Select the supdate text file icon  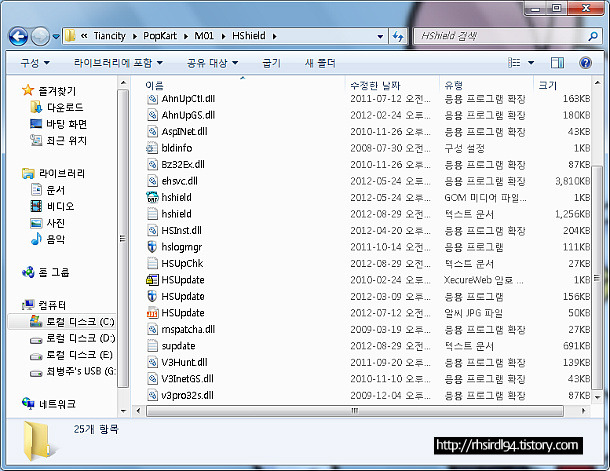152,346
